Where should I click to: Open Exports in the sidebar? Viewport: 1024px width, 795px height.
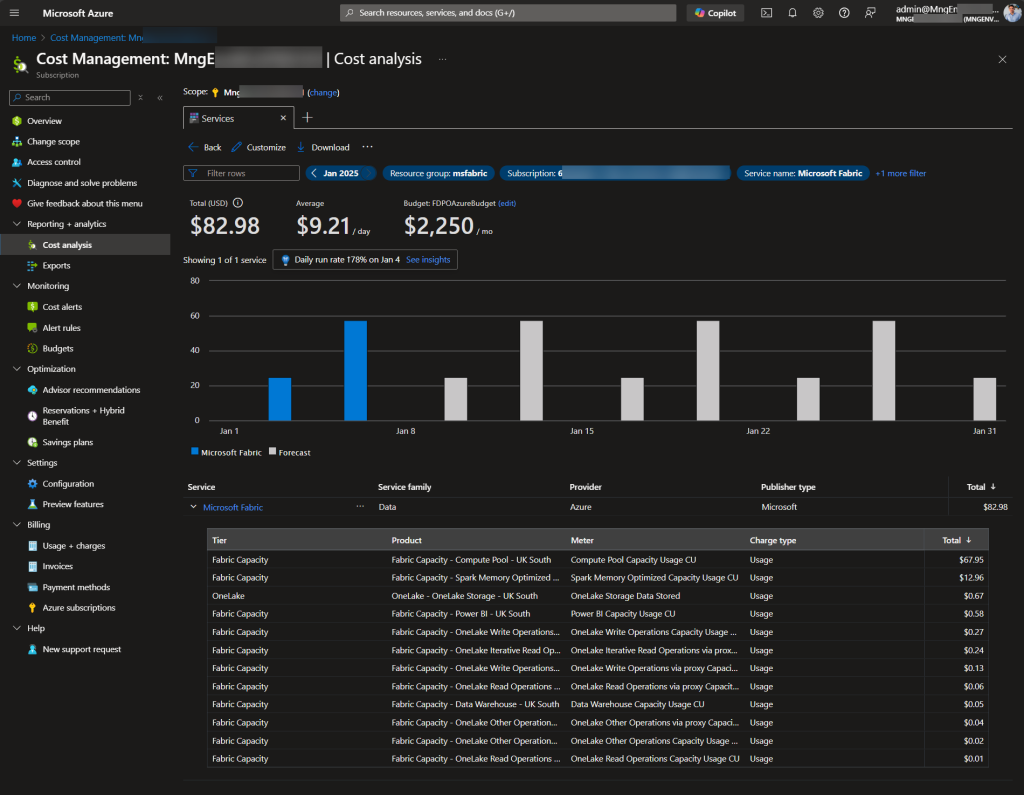[x=56, y=266]
